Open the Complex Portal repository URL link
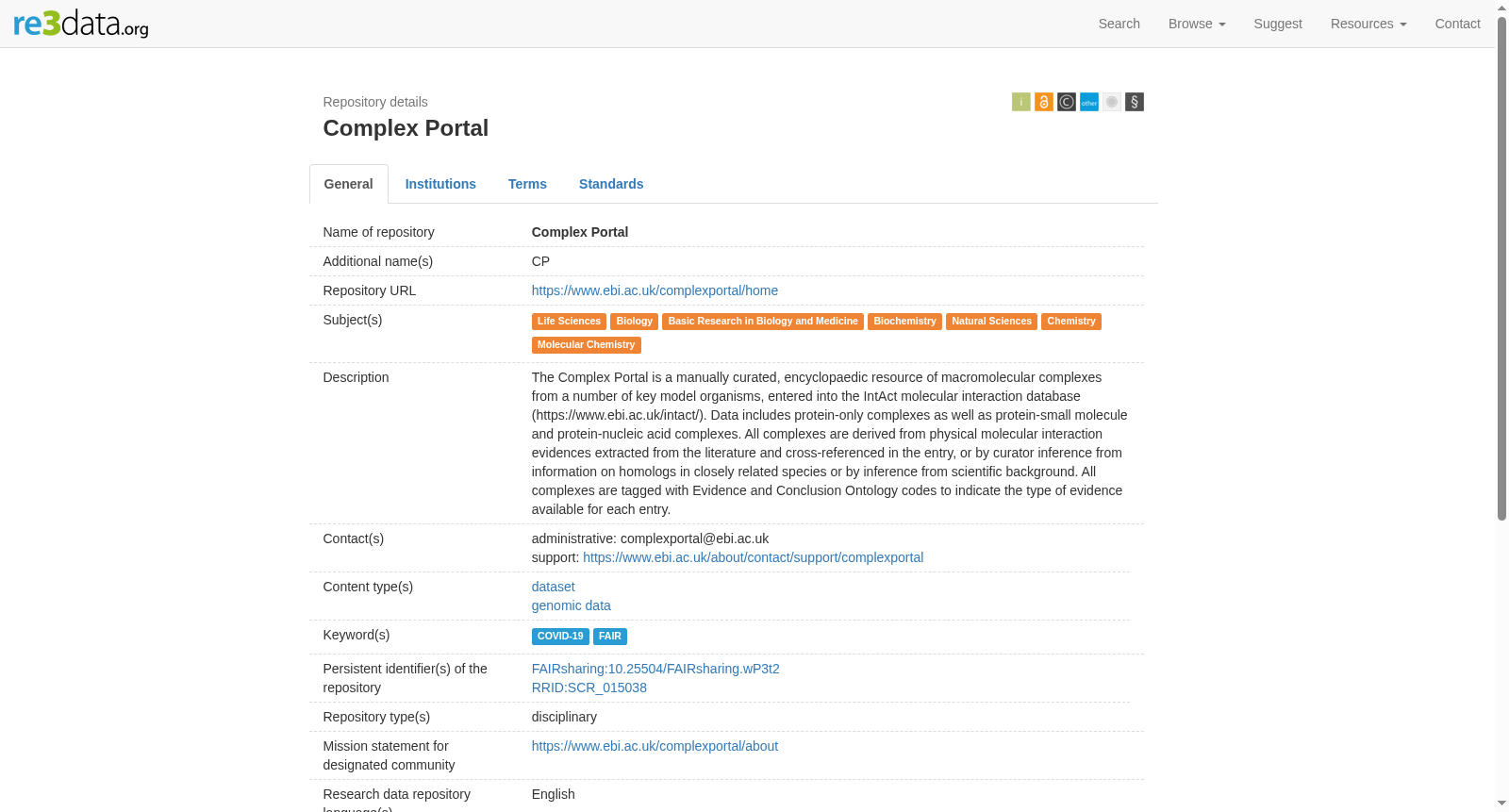 pyautogui.click(x=655, y=290)
